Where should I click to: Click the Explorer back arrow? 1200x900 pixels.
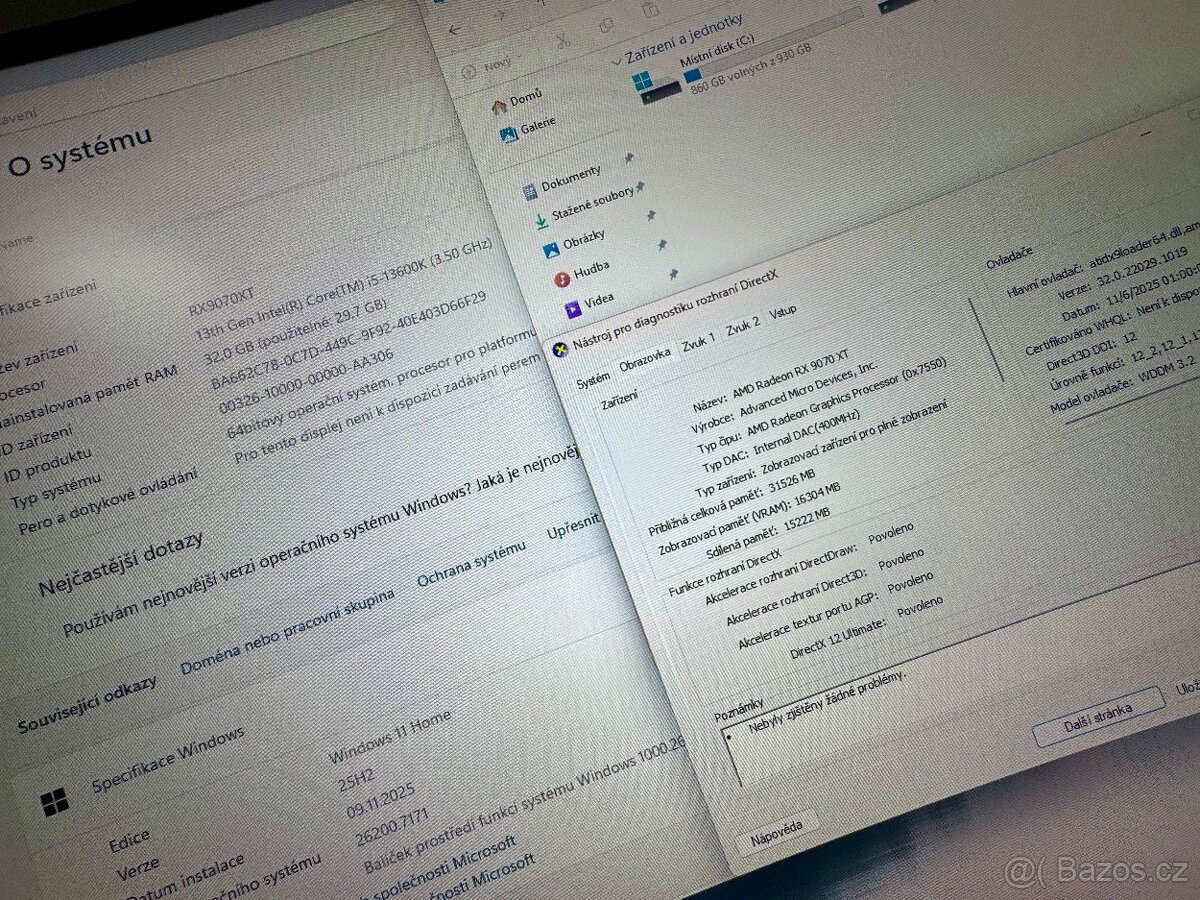point(455,29)
